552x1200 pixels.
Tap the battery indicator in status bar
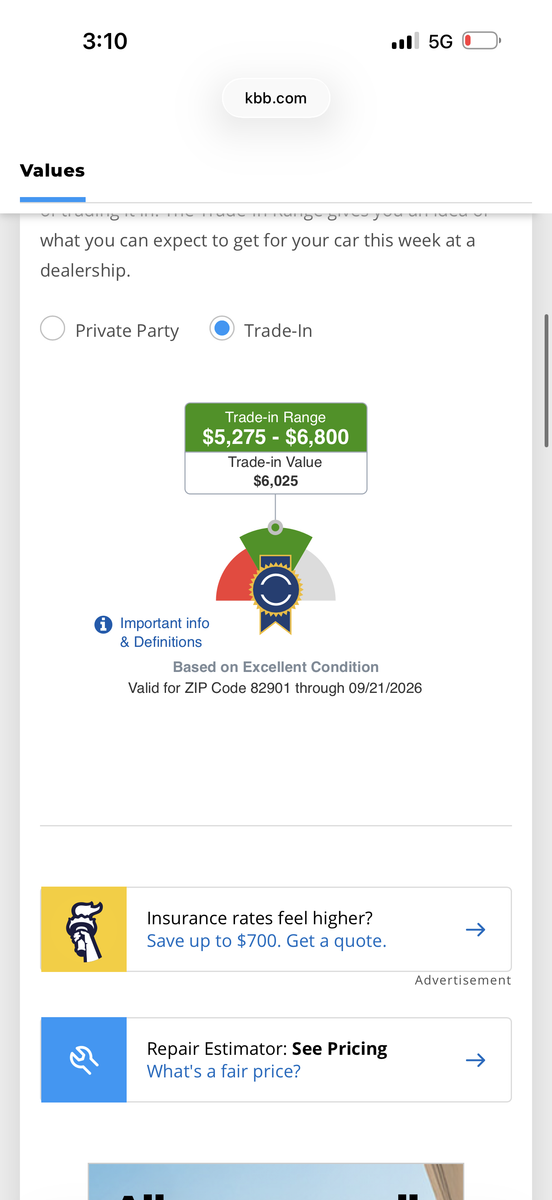(x=482, y=41)
